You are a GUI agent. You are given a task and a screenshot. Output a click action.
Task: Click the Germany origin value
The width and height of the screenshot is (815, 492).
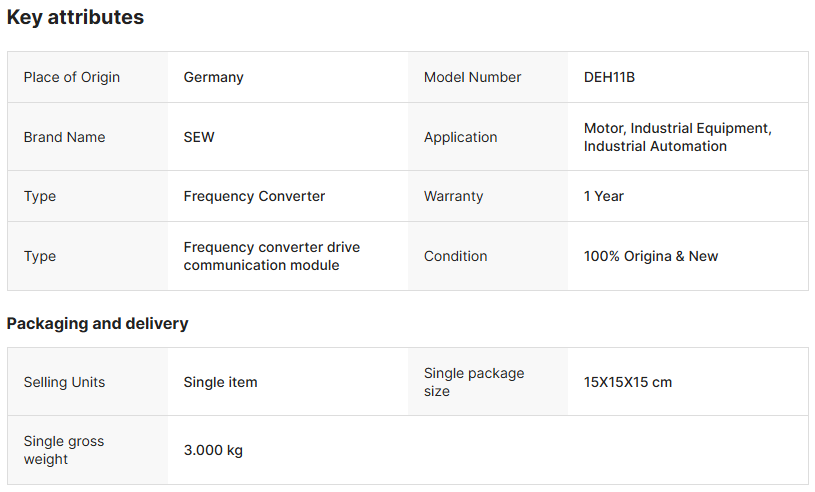tap(213, 77)
